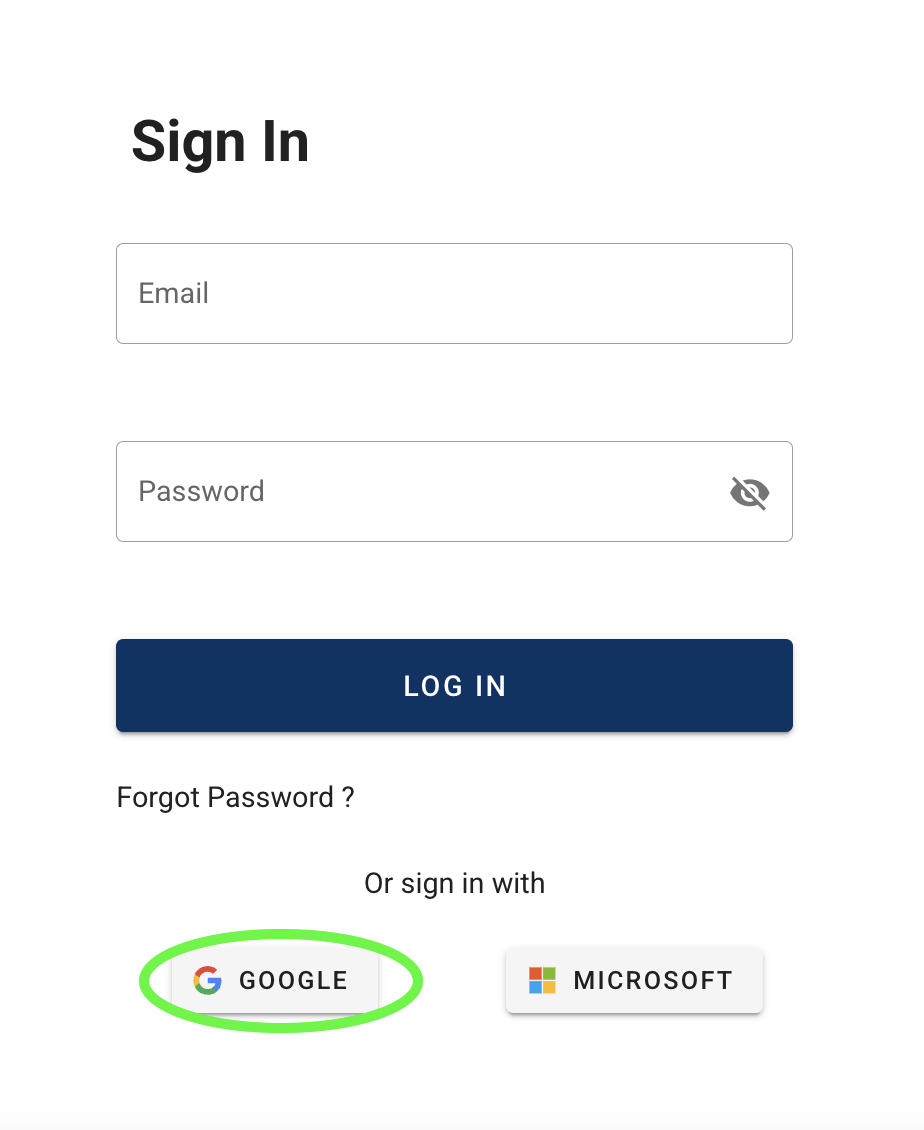Focus the Email input field

click(x=454, y=293)
